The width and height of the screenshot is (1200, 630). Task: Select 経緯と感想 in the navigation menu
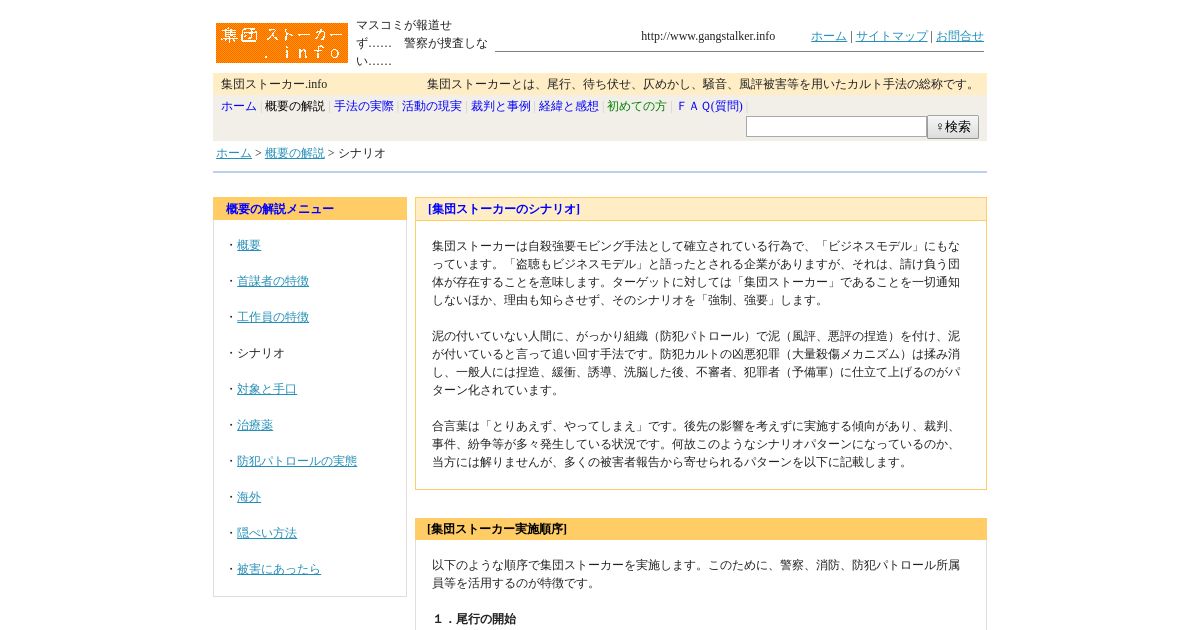coord(569,106)
